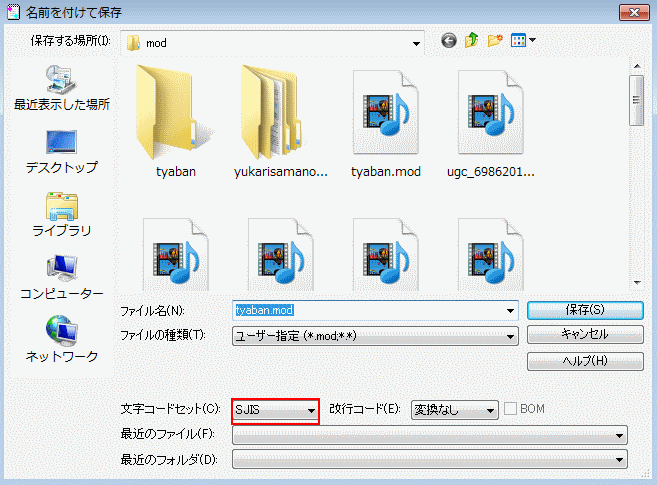The height and width of the screenshot is (485, 657).
Task: Go back to the previous folder
Action: [449, 41]
